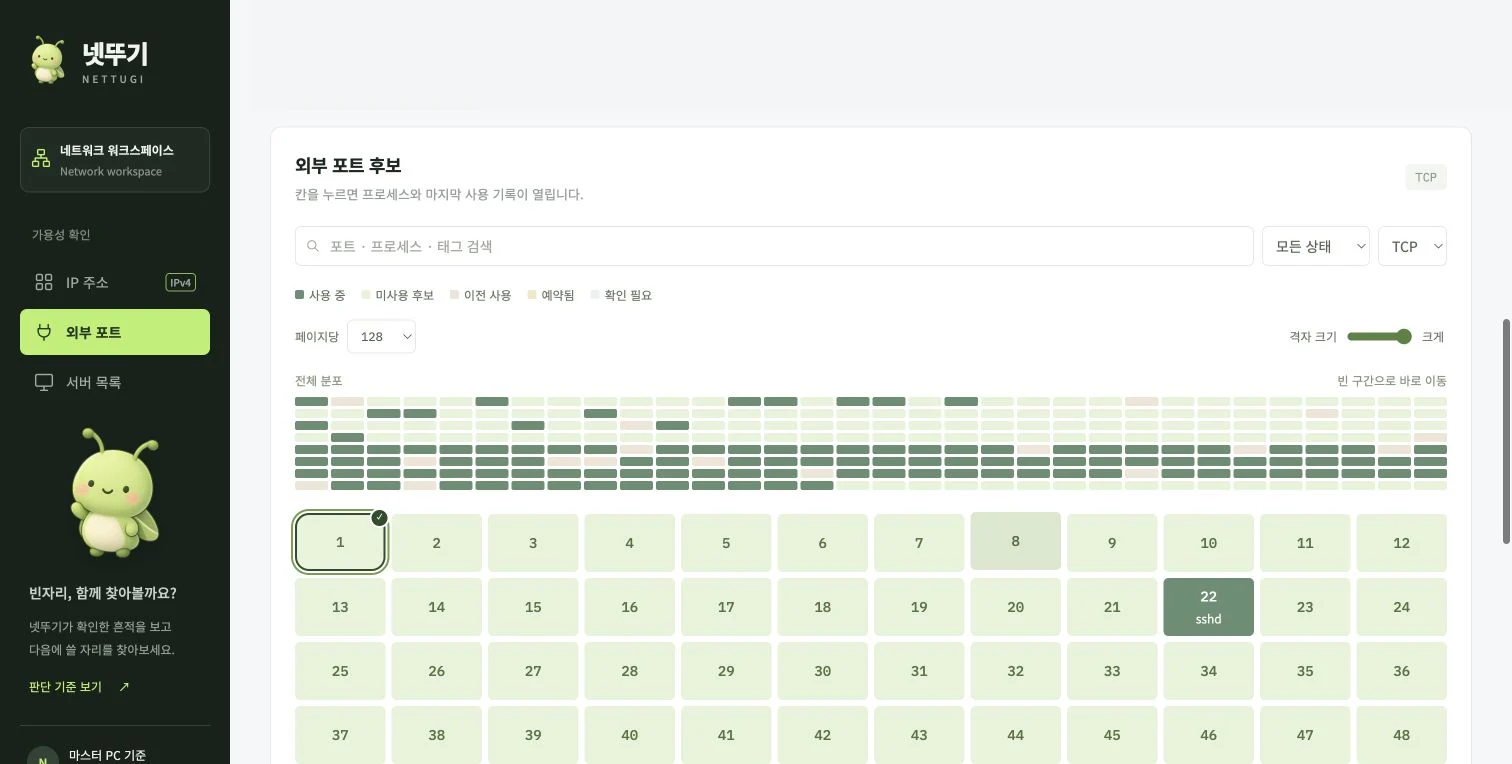Select the 외부 포트 menu item
This screenshot has height=764, width=1512.
pyautogui.click(x=115, y=332)
